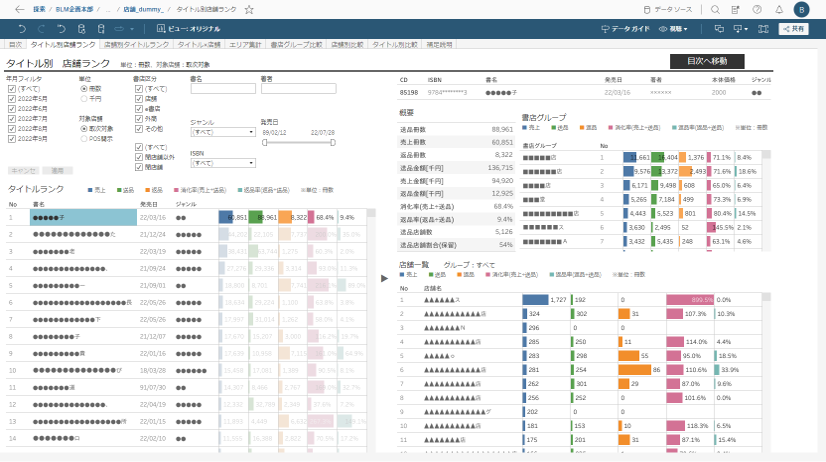Click the データソース icon in the header
826x462 pixels.
click(x=647, y=9)
